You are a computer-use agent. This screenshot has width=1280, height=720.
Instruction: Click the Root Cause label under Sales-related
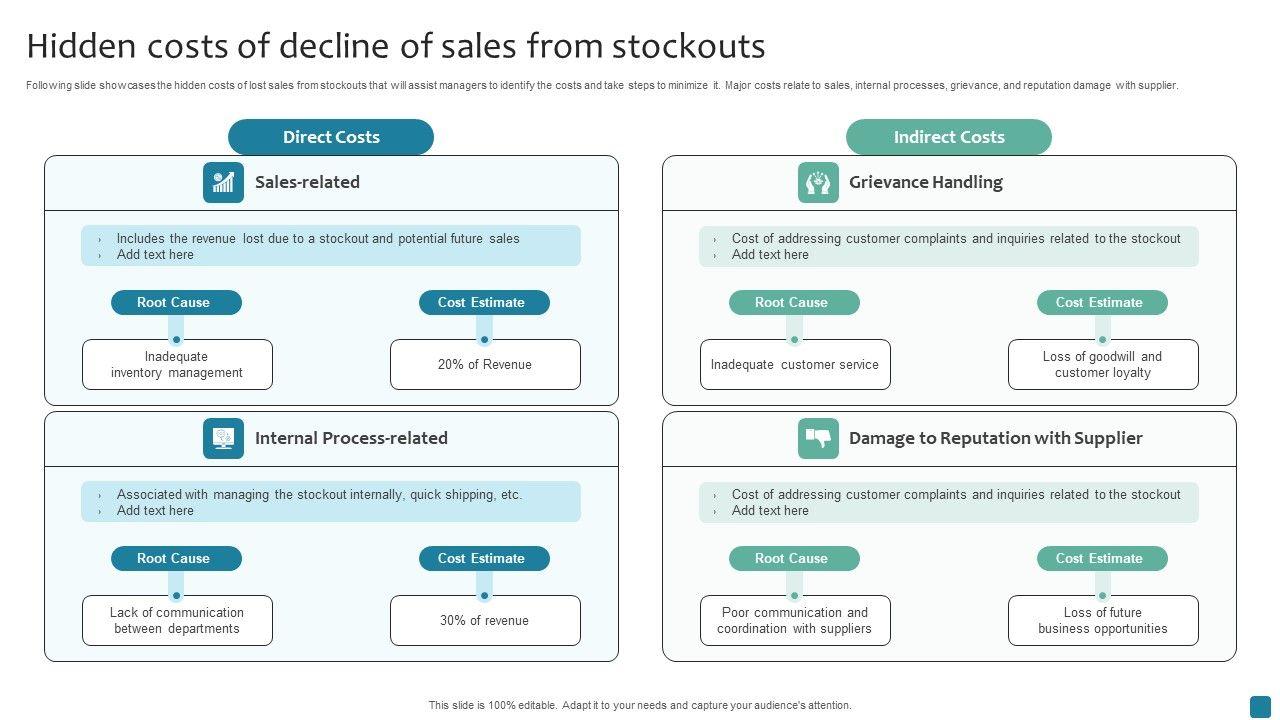[x=176, y=302]
